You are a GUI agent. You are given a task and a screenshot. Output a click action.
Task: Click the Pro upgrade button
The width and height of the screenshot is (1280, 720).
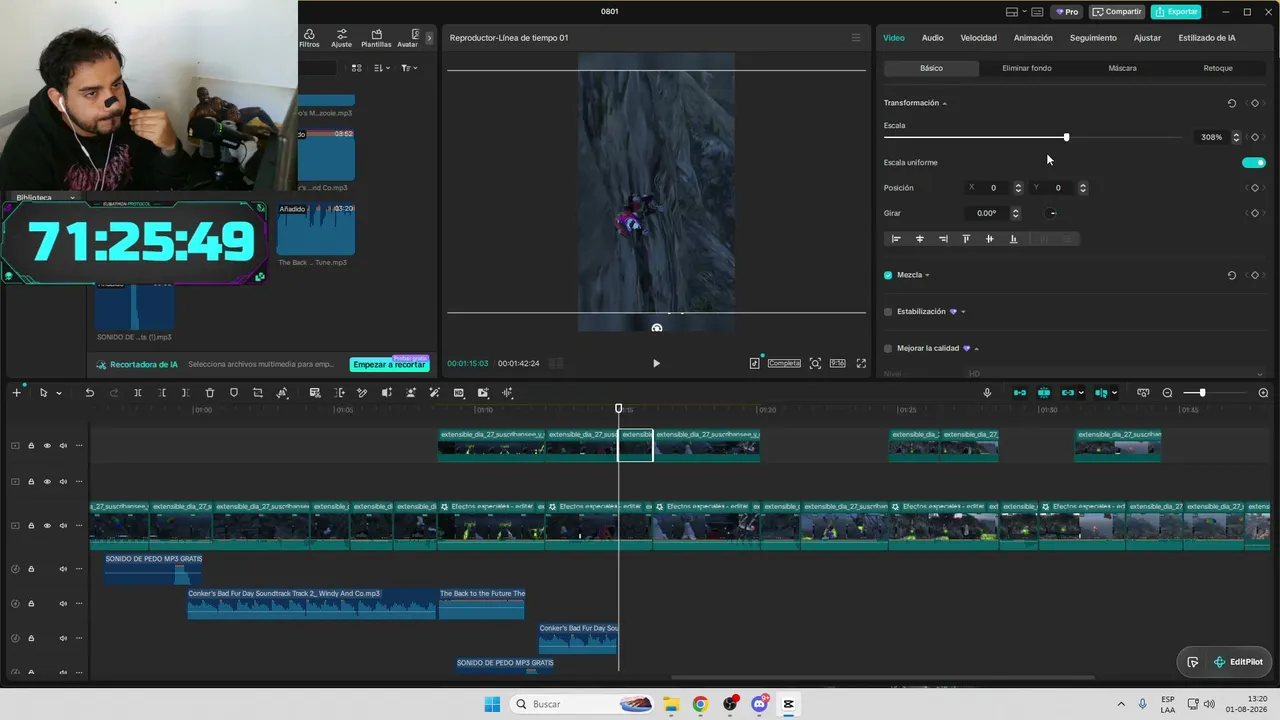pyautogui.click(x=1069, y=12)
